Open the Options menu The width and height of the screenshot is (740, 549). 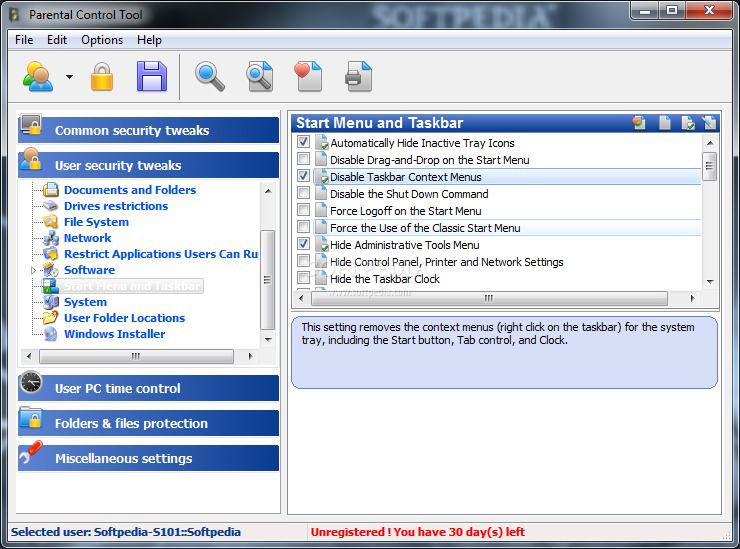point(102,40)
